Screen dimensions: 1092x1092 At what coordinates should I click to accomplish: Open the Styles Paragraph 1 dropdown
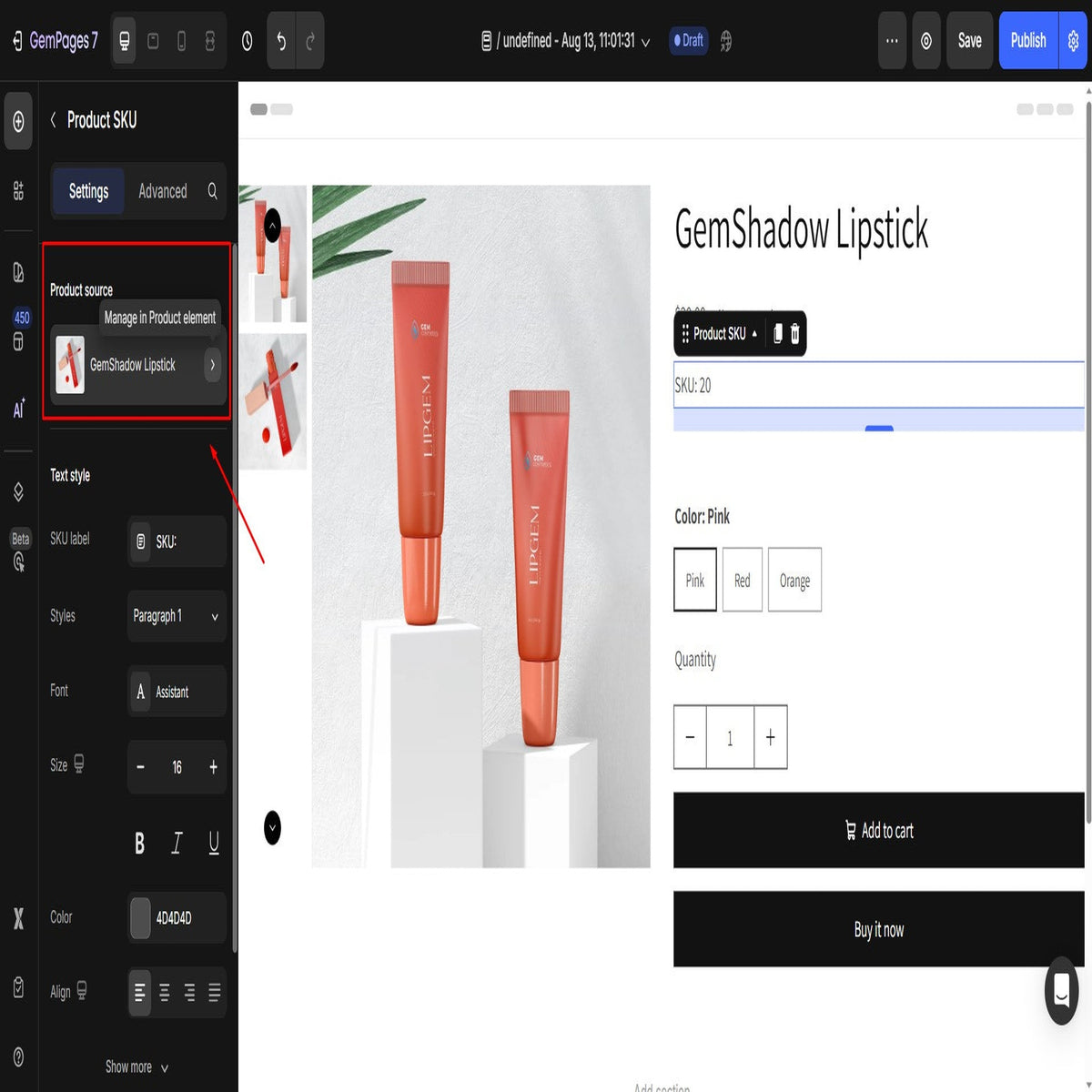tap(177, 616)
